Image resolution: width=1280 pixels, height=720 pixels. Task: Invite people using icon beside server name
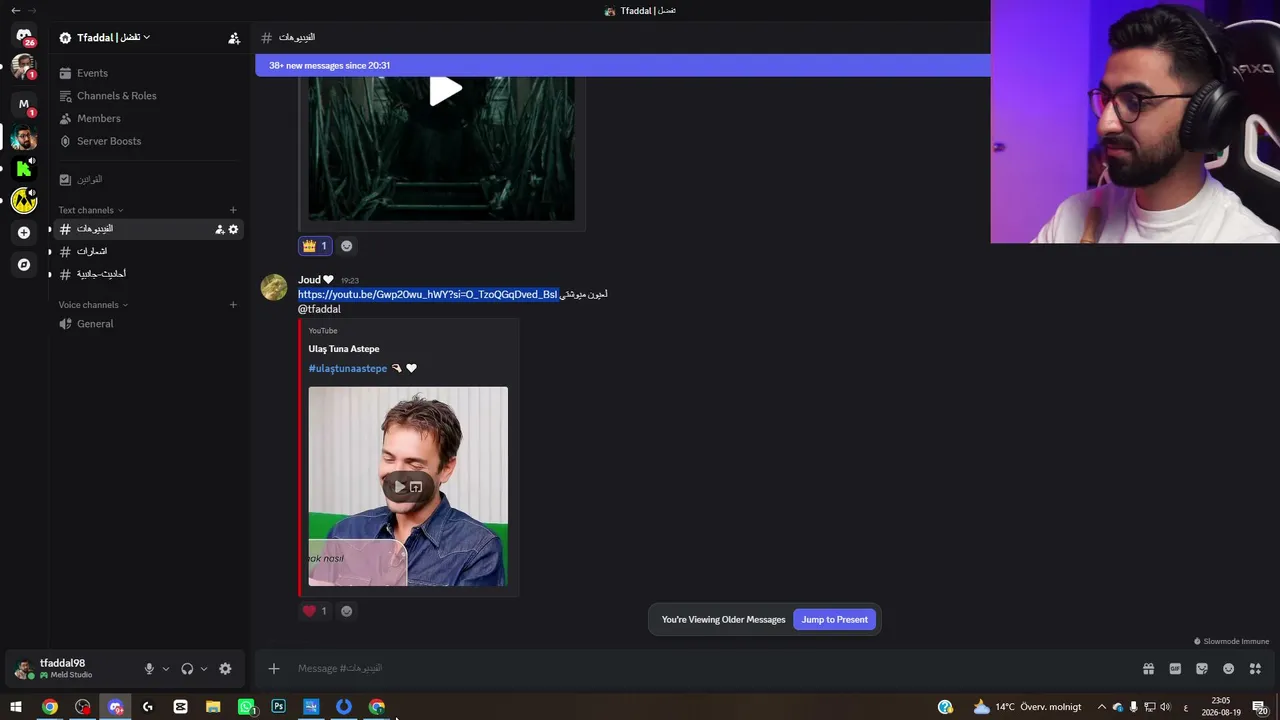coord(234,38)
